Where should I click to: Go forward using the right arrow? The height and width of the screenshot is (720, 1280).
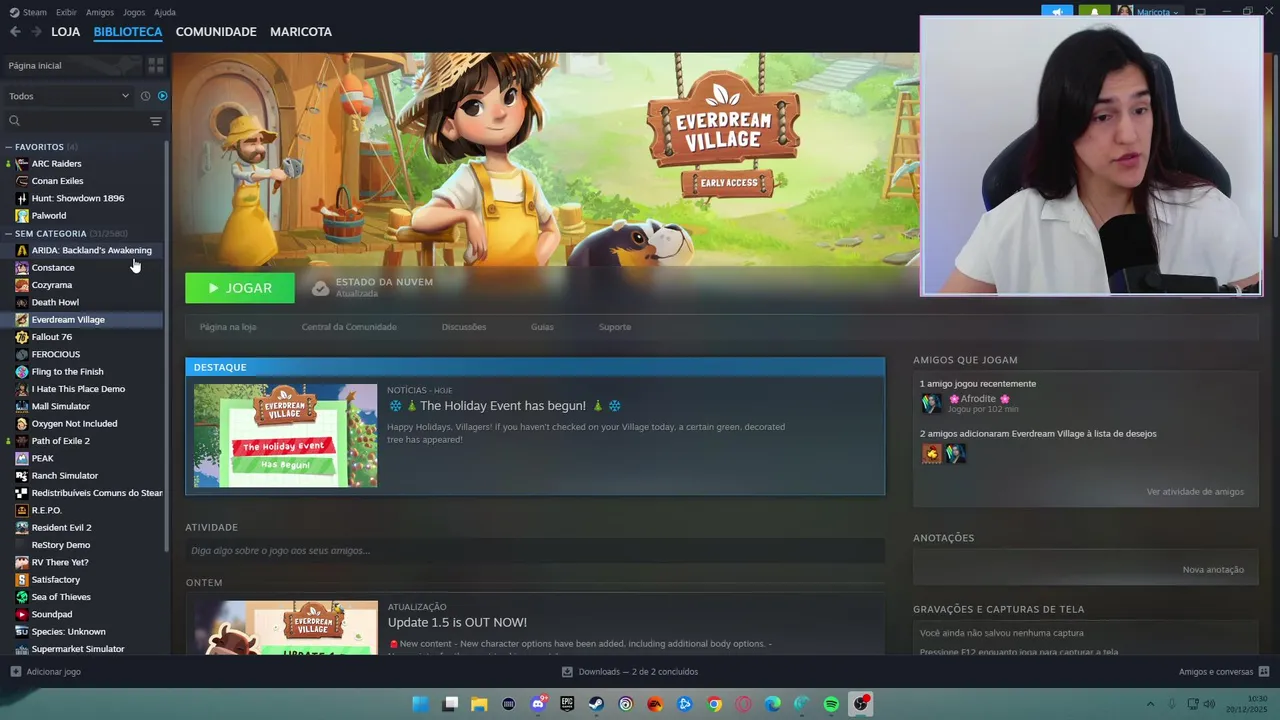coord(36,32)
